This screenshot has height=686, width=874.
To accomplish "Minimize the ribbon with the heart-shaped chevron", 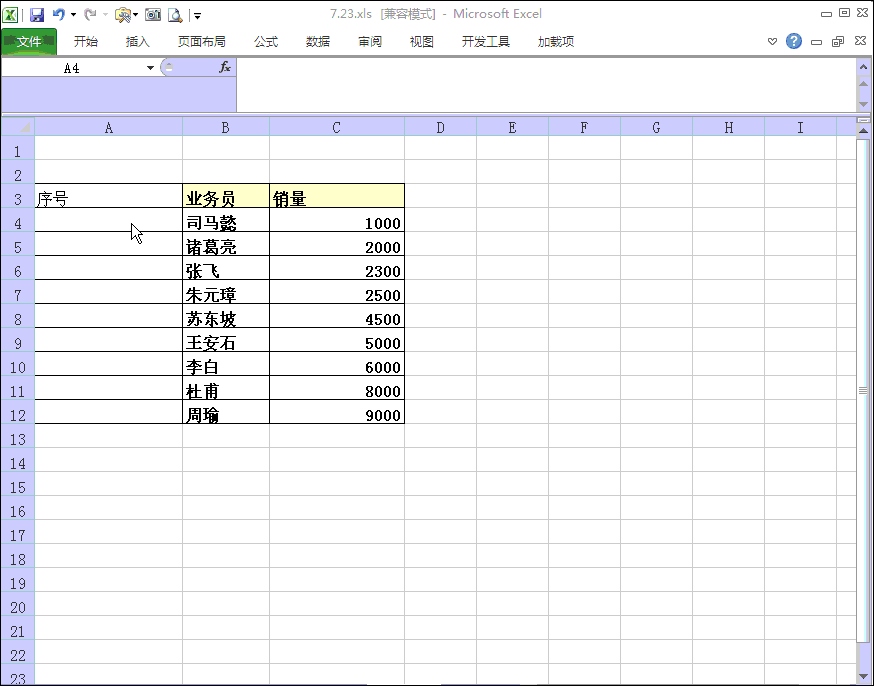I will coord(773,41).
